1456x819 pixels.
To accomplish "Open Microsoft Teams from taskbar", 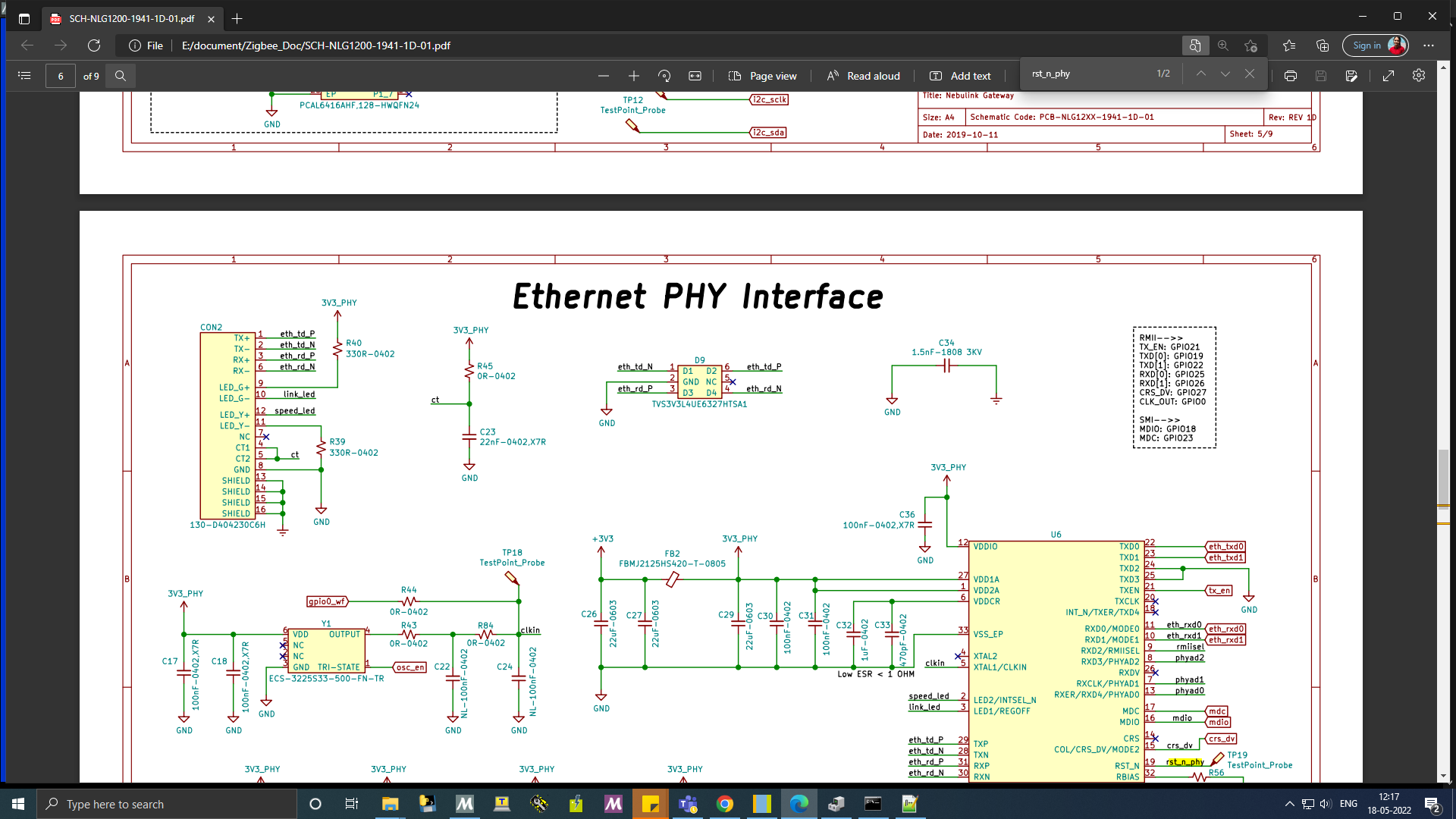I will pos(688,804).
